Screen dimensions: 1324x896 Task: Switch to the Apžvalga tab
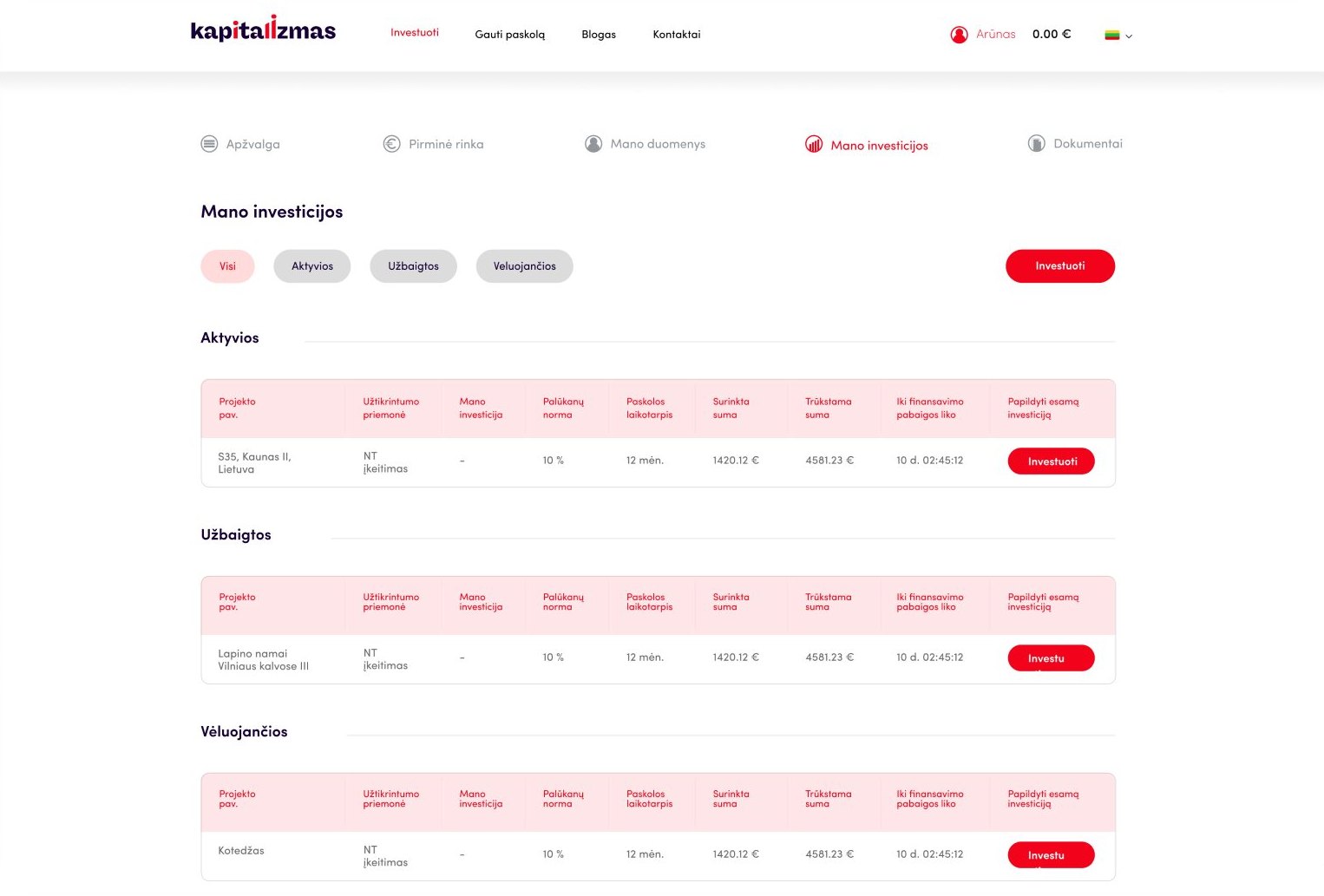coord(253,145)
